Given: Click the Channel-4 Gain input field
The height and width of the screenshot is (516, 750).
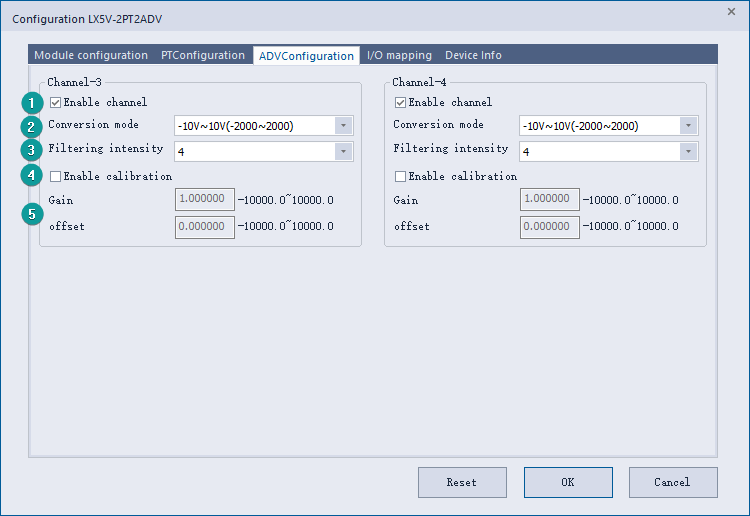Looking at the screenshot, I should click(550, 199).
